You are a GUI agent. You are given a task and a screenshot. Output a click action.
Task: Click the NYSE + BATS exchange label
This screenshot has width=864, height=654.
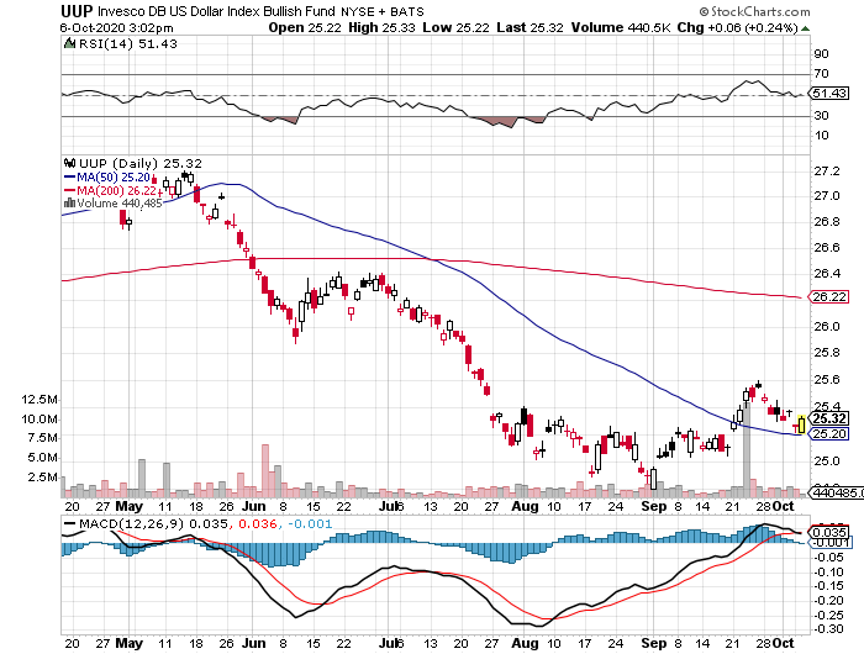(x=382, y=12)
